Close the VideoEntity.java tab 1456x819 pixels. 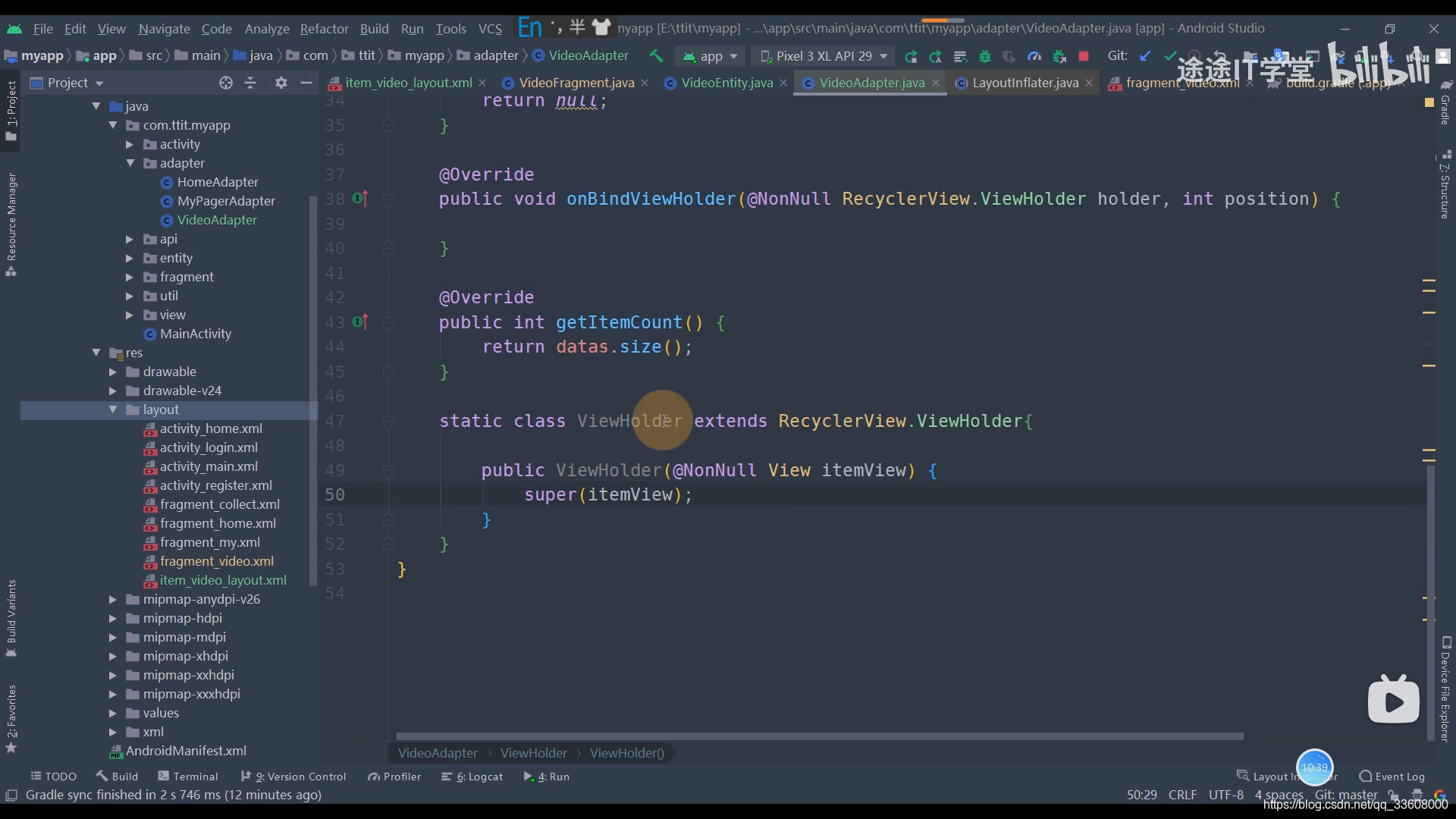783,83
